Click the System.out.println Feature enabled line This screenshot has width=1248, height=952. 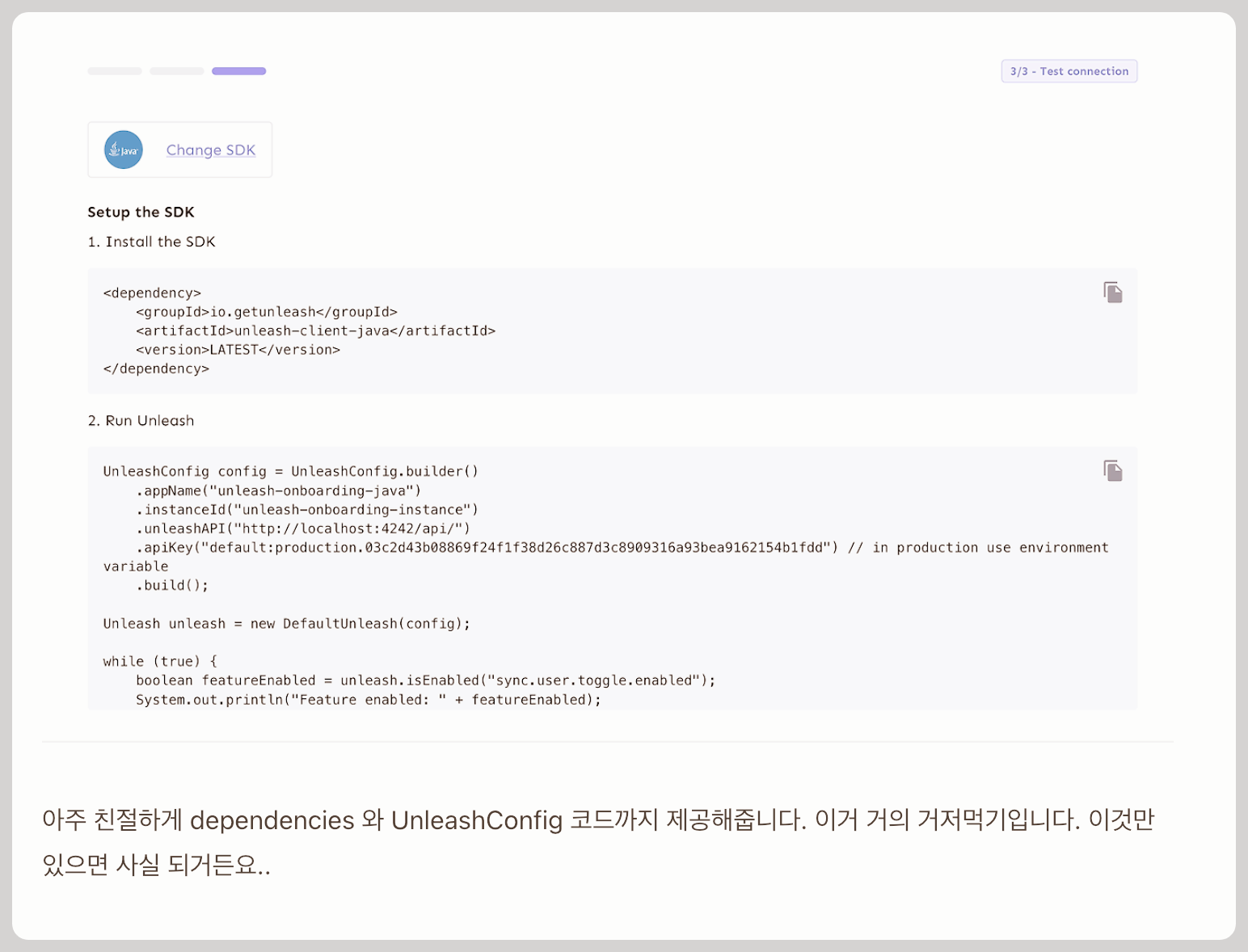coord(369,700)
